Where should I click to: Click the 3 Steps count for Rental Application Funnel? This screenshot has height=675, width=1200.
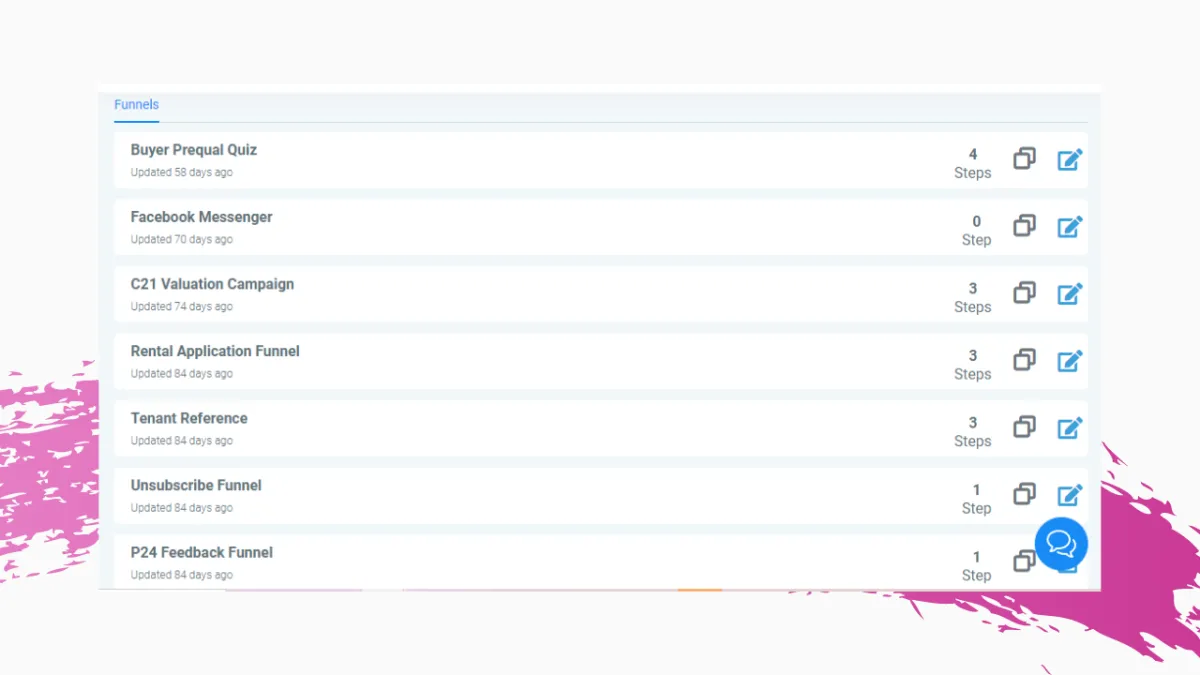973,364
